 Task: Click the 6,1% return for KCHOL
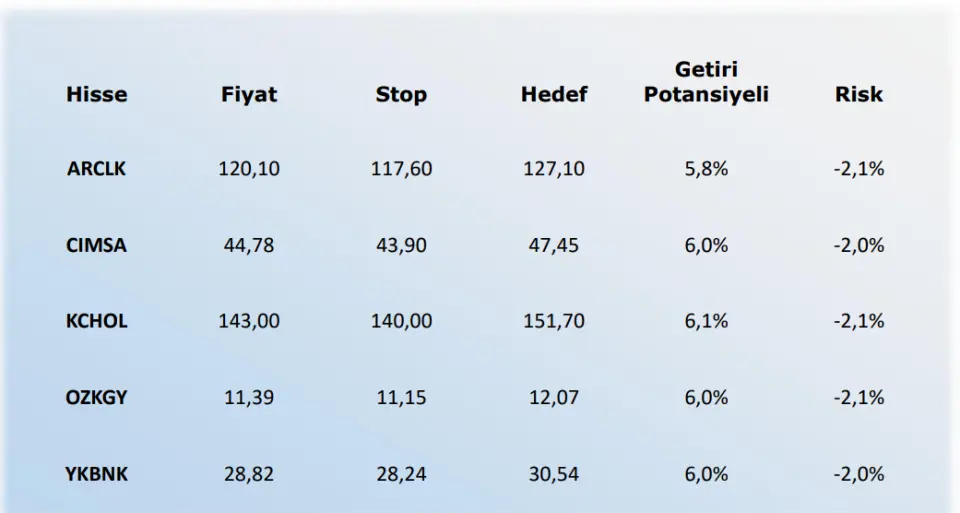(x=706, y=321)
